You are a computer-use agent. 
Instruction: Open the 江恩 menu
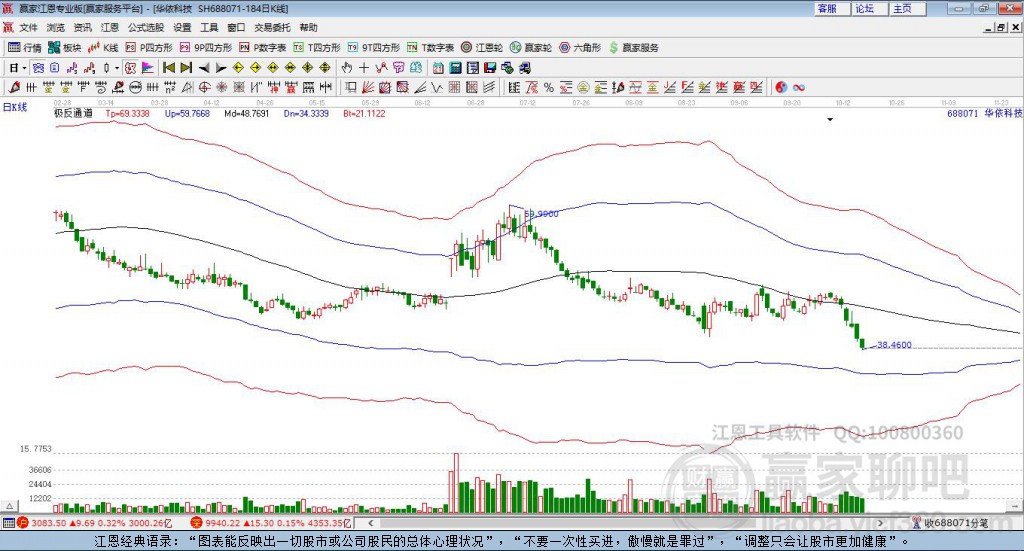(110, 27)
